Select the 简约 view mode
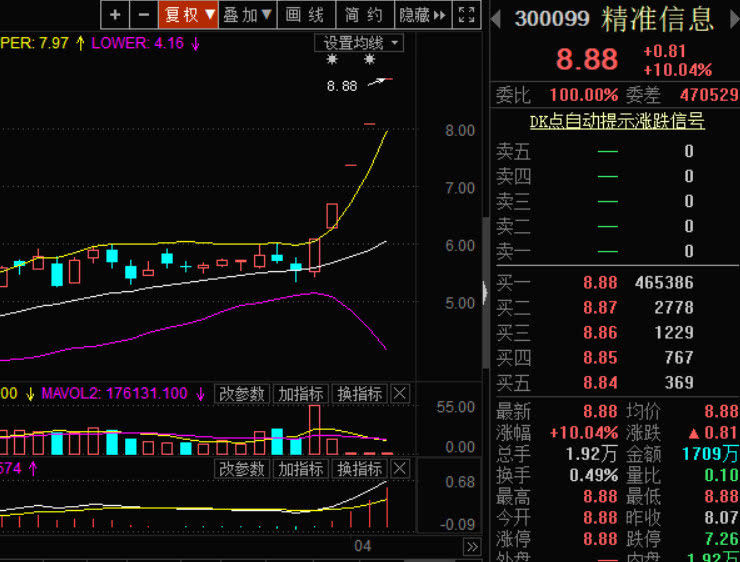Viewport: 740px width, 562px height. point(364,14)
